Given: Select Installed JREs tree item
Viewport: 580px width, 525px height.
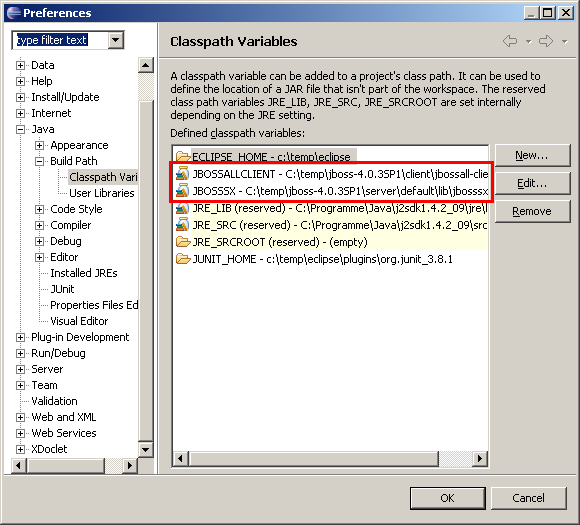Looking at the screenshot, I should pyautogui.click(x=84, y=273).
